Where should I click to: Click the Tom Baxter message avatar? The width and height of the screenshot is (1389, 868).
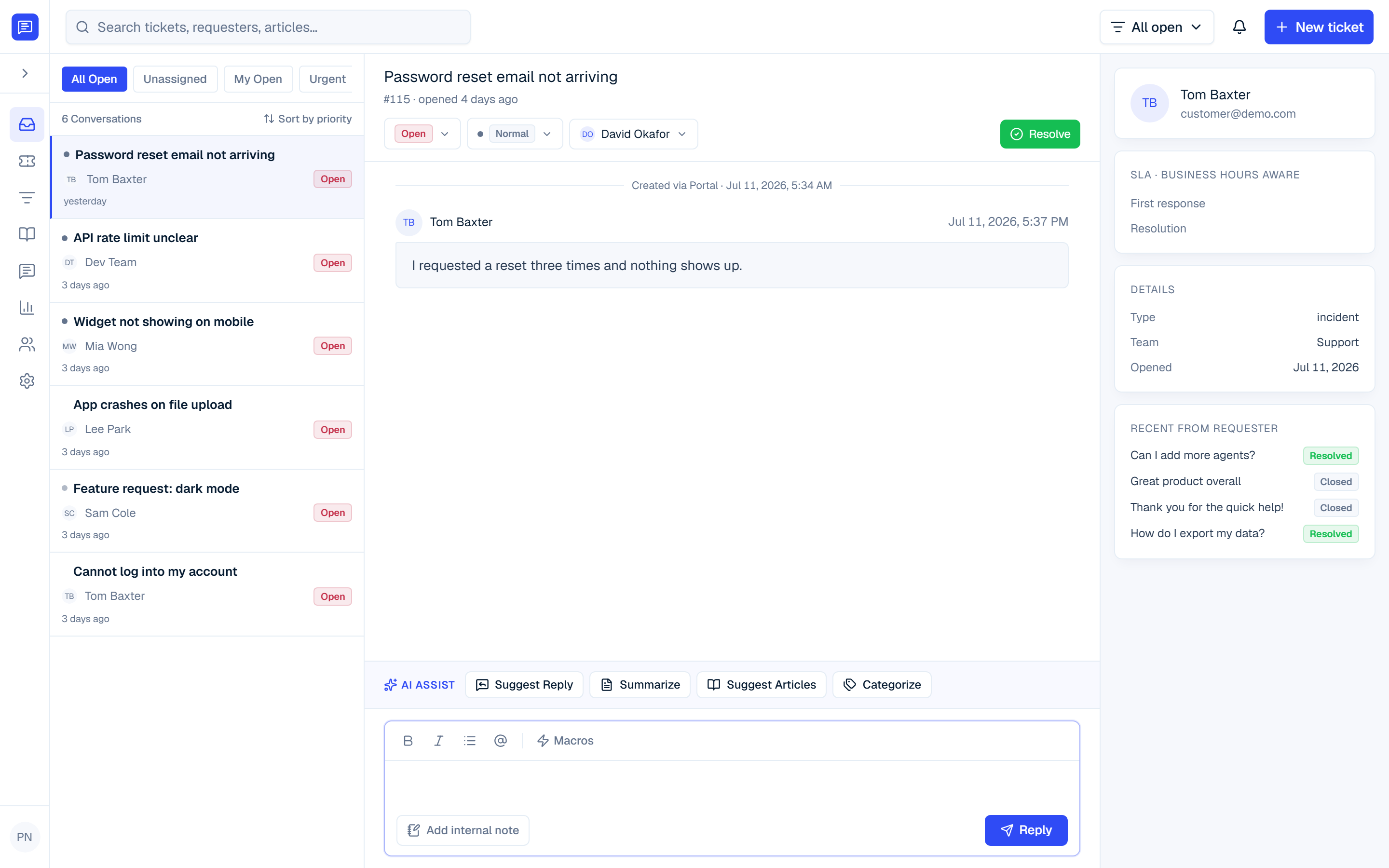(409, 222)
